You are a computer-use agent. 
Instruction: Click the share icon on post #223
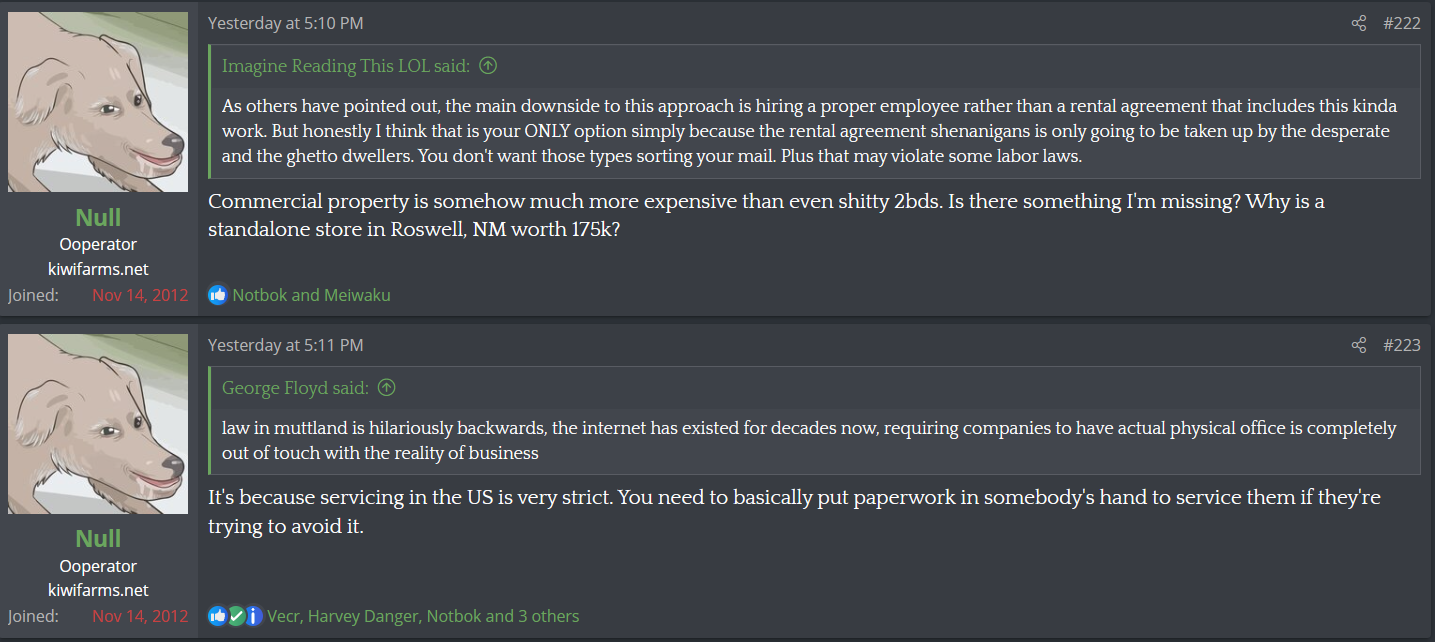point(1358,345)
